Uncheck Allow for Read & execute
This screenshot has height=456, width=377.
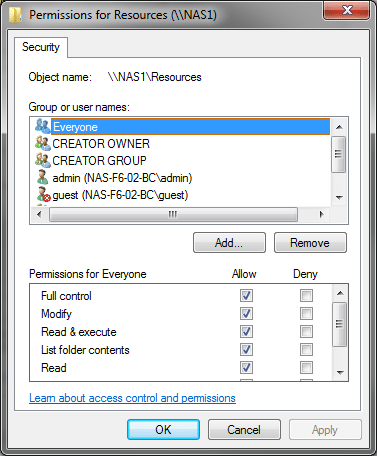[x=246, y=331]
